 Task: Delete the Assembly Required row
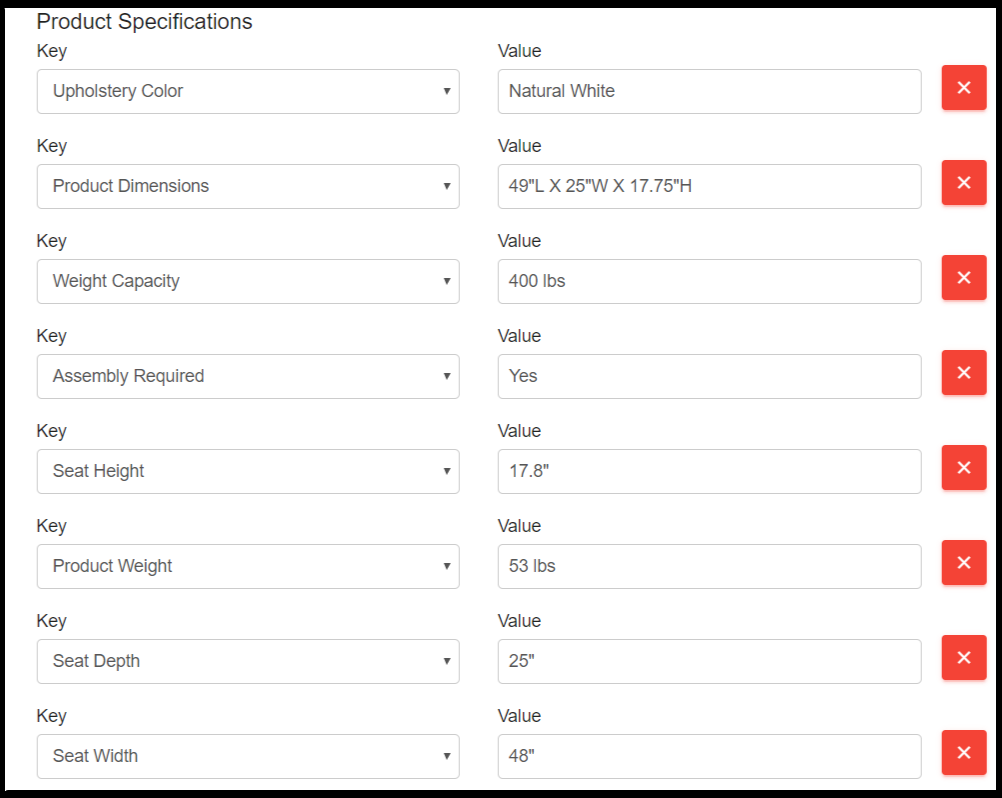[x=964, y=372]
